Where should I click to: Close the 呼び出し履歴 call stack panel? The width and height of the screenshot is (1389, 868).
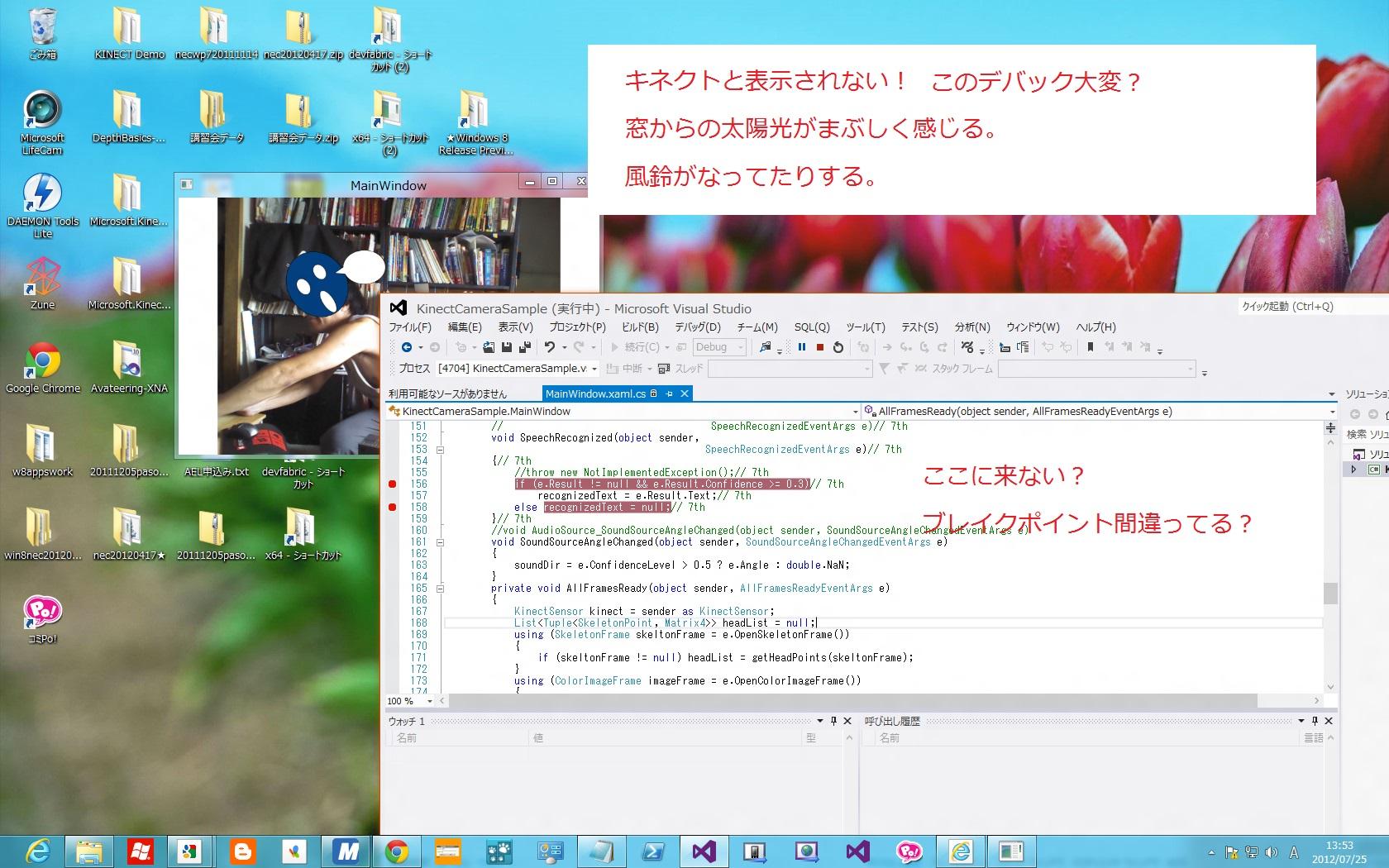[1329, 721]
